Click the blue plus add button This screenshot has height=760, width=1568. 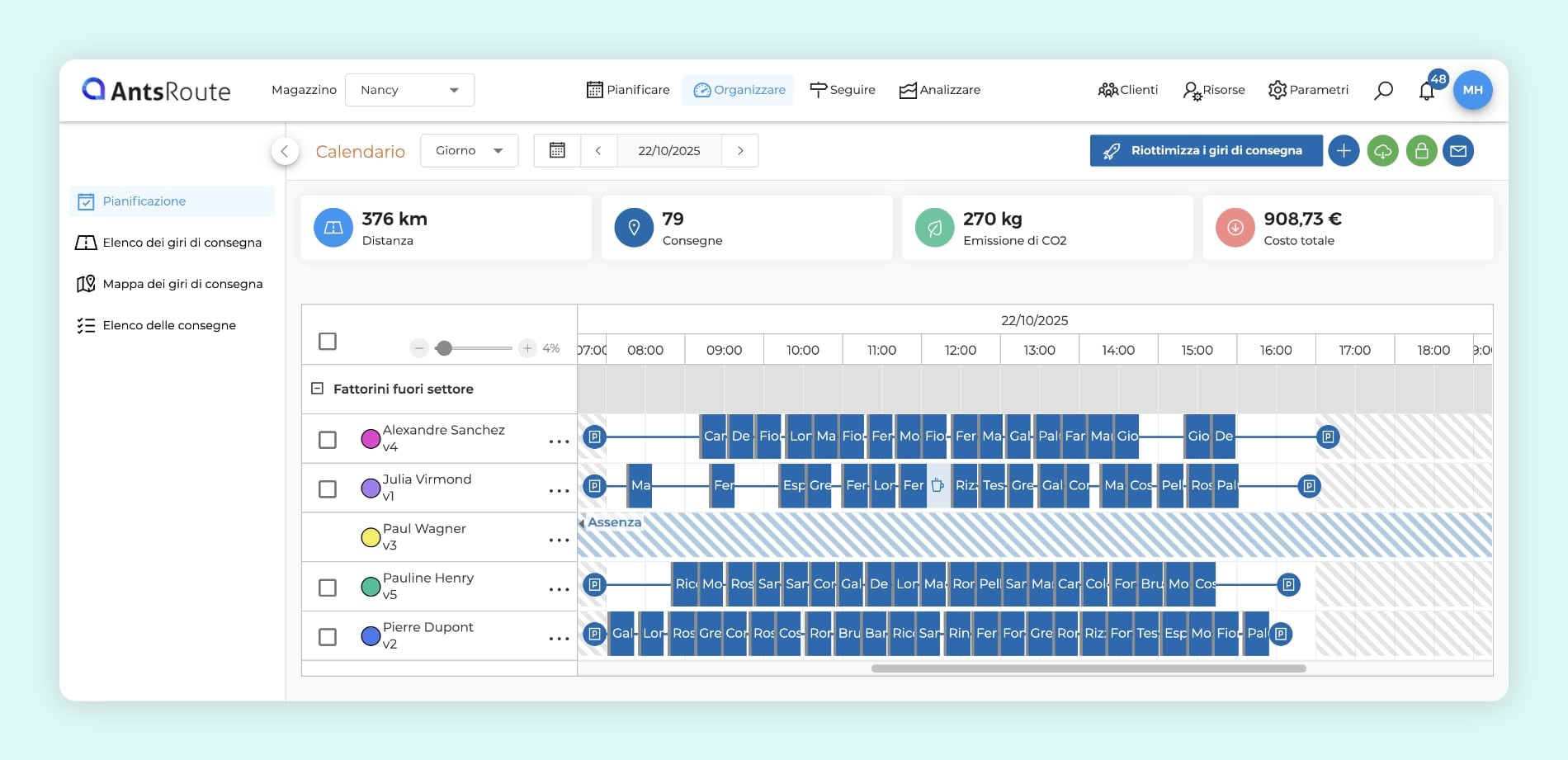coord(1344,151)
